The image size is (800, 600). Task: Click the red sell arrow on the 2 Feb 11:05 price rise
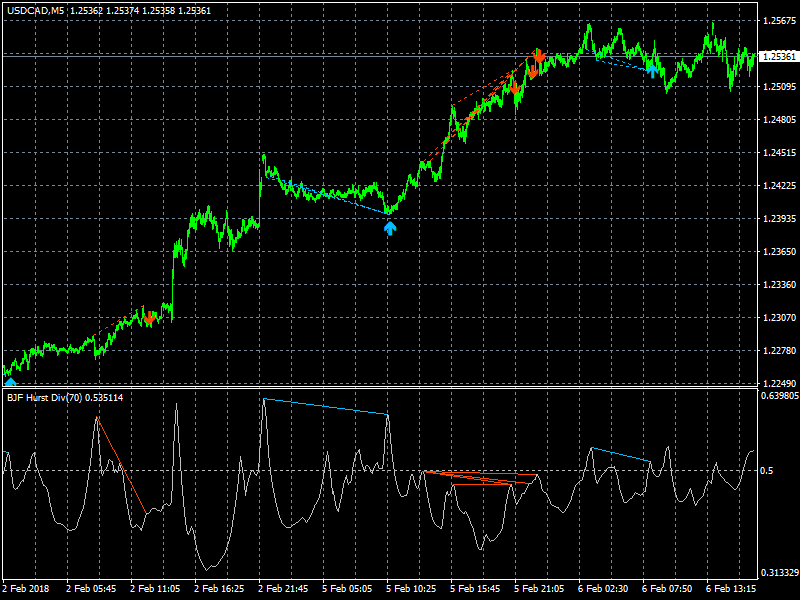coord(149,318)
